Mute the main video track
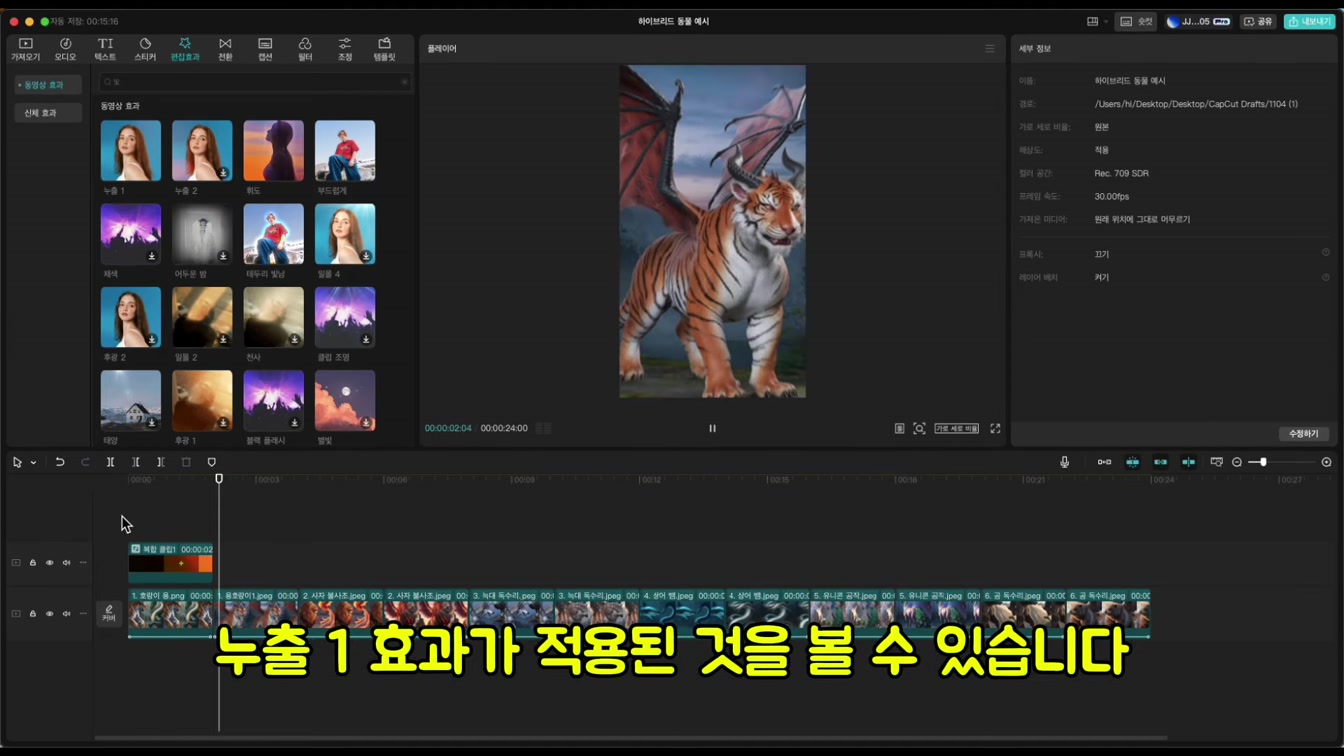Screen dimensions: 1344x756 point(66,614)
